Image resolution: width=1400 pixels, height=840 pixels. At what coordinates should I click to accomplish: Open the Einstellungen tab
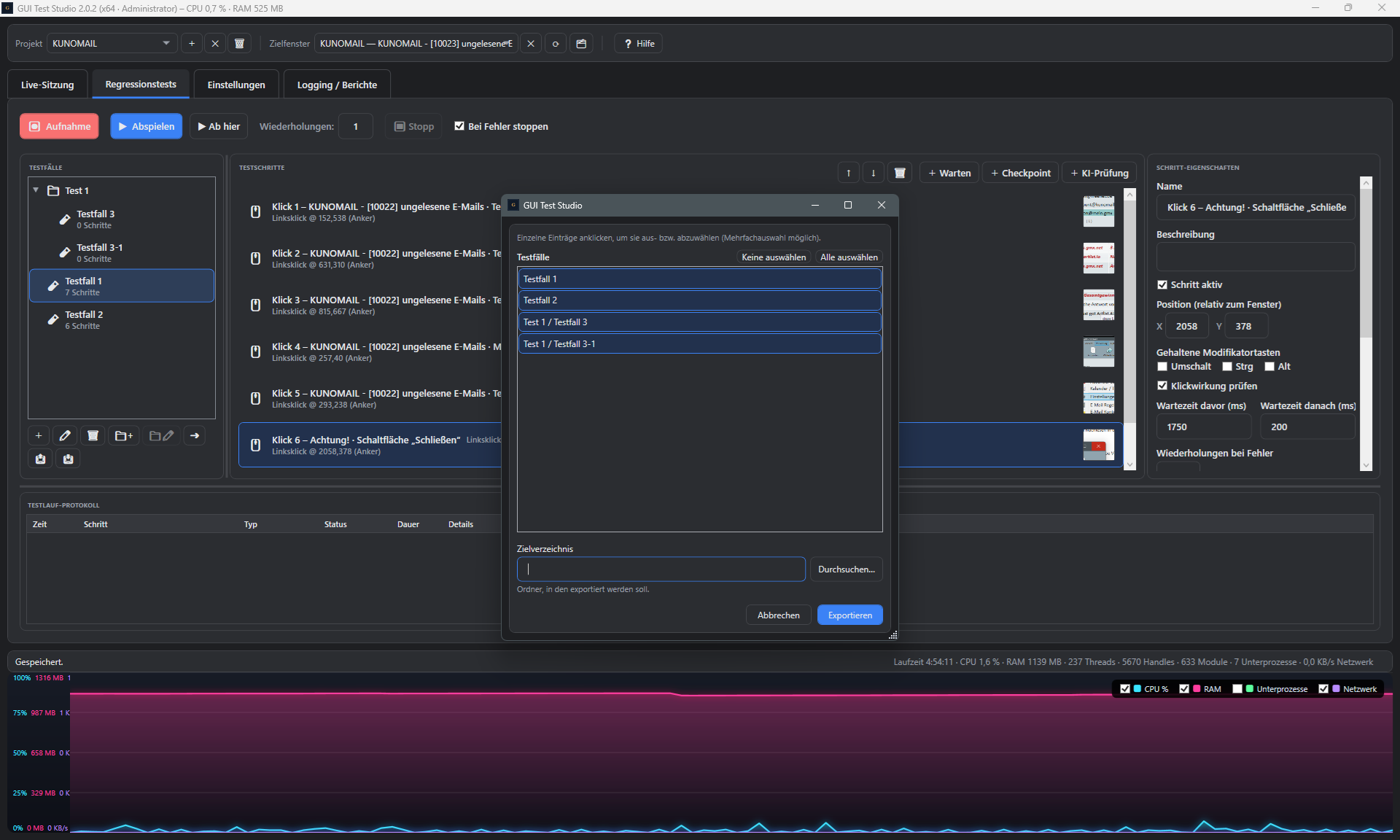(236, 85)
